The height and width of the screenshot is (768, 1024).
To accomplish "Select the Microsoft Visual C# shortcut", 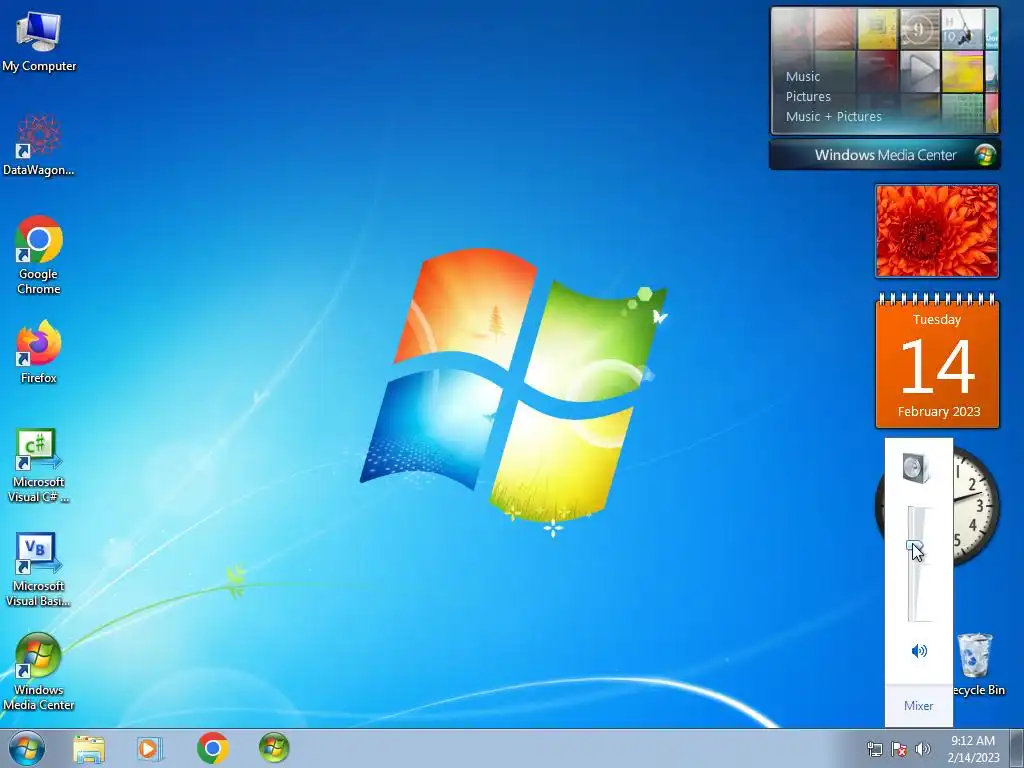I will tap(39, 465).
